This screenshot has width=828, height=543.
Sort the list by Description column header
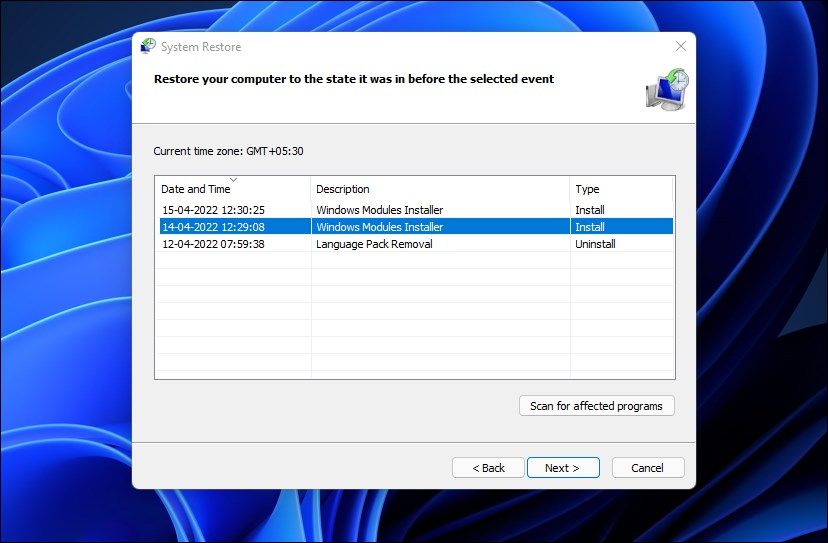[x=343, y=189]
